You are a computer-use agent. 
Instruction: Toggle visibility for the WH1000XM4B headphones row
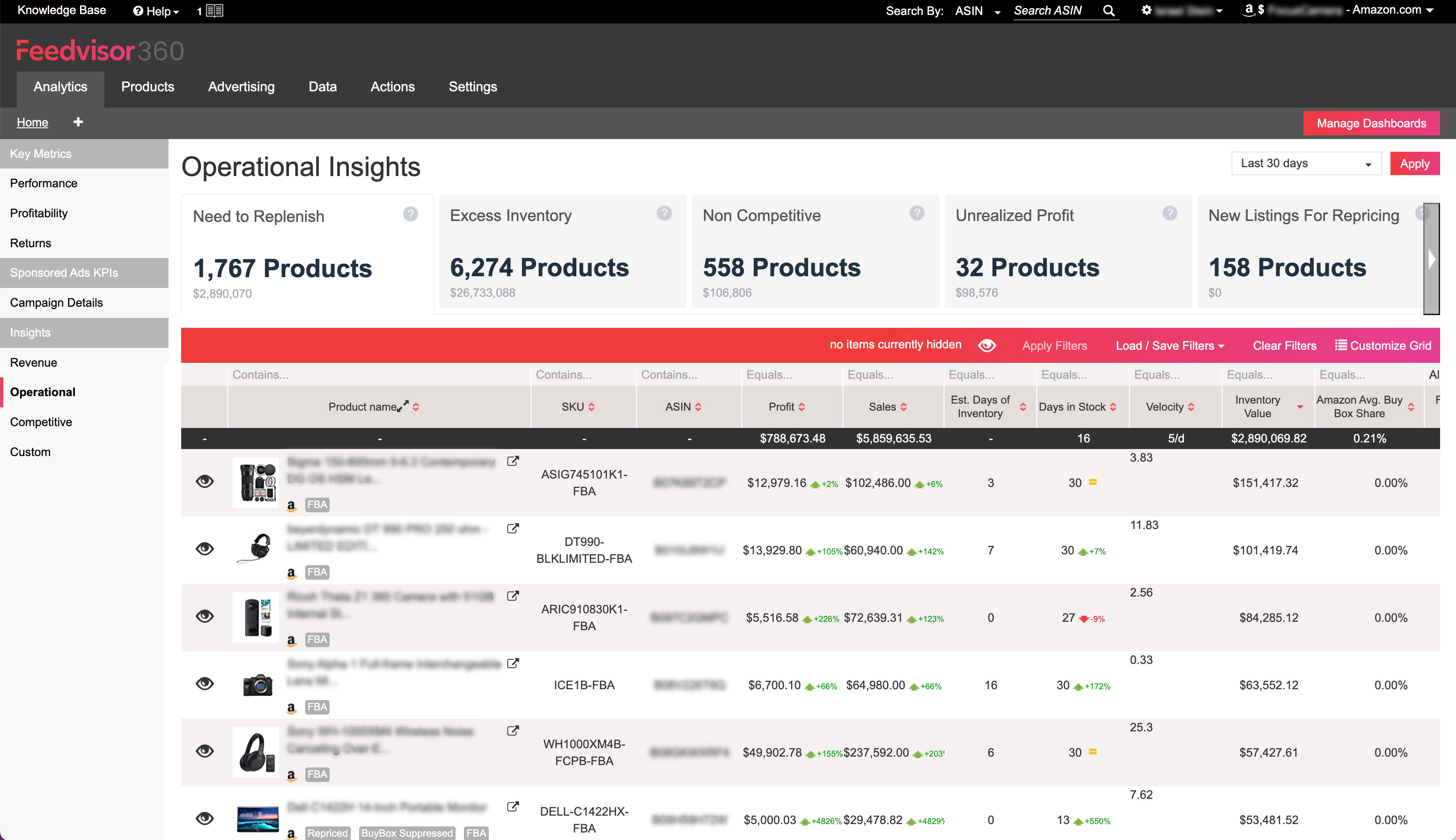click(x=206, y=751)
